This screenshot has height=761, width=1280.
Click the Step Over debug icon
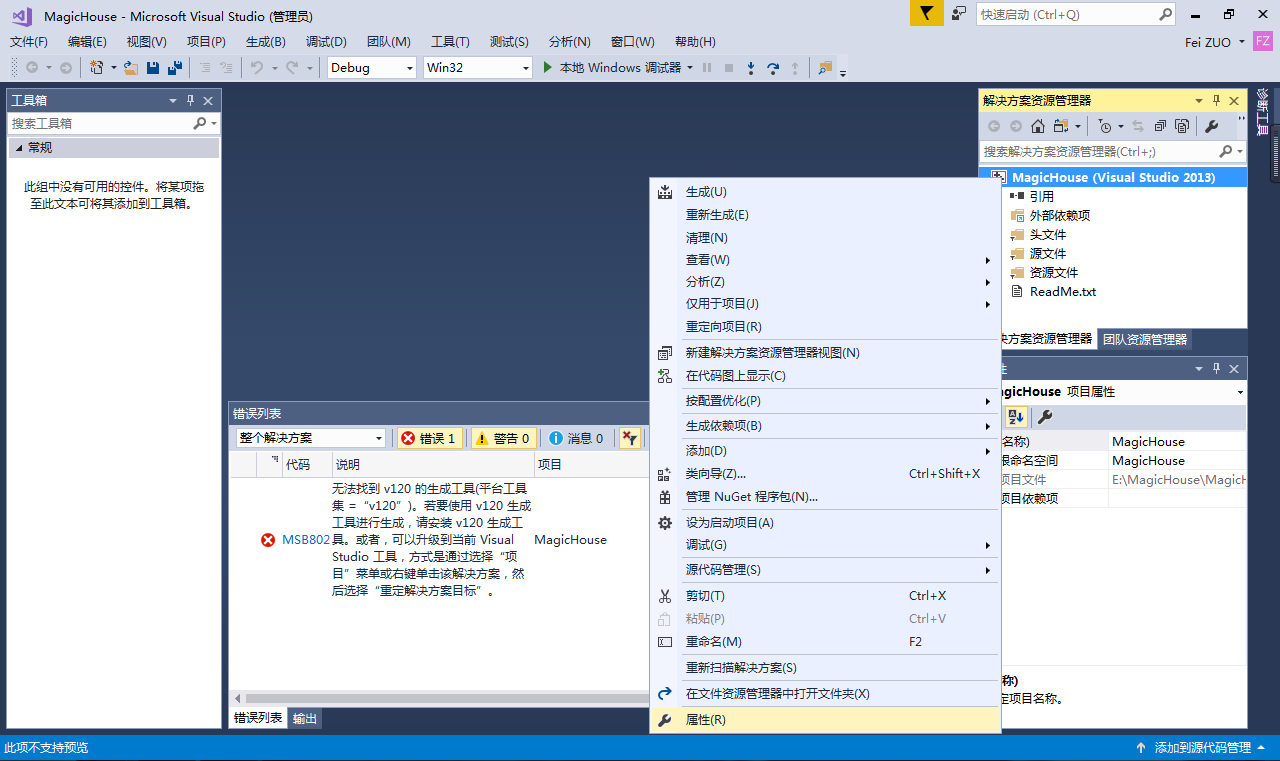(773, 68)
